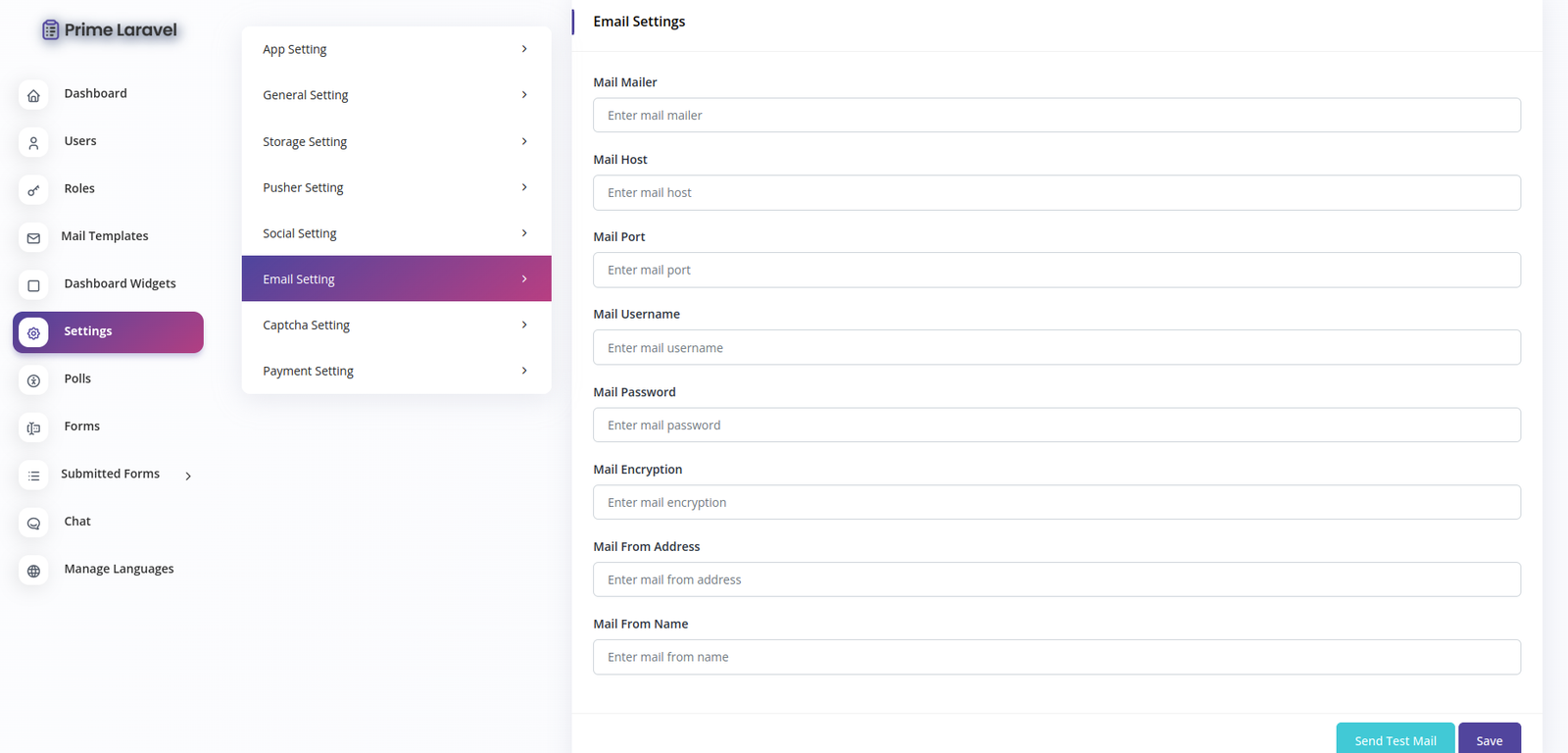Screen dimensions: 1568x753
Task: Click the Forms icon in sidebar
Action: [33, 428]
